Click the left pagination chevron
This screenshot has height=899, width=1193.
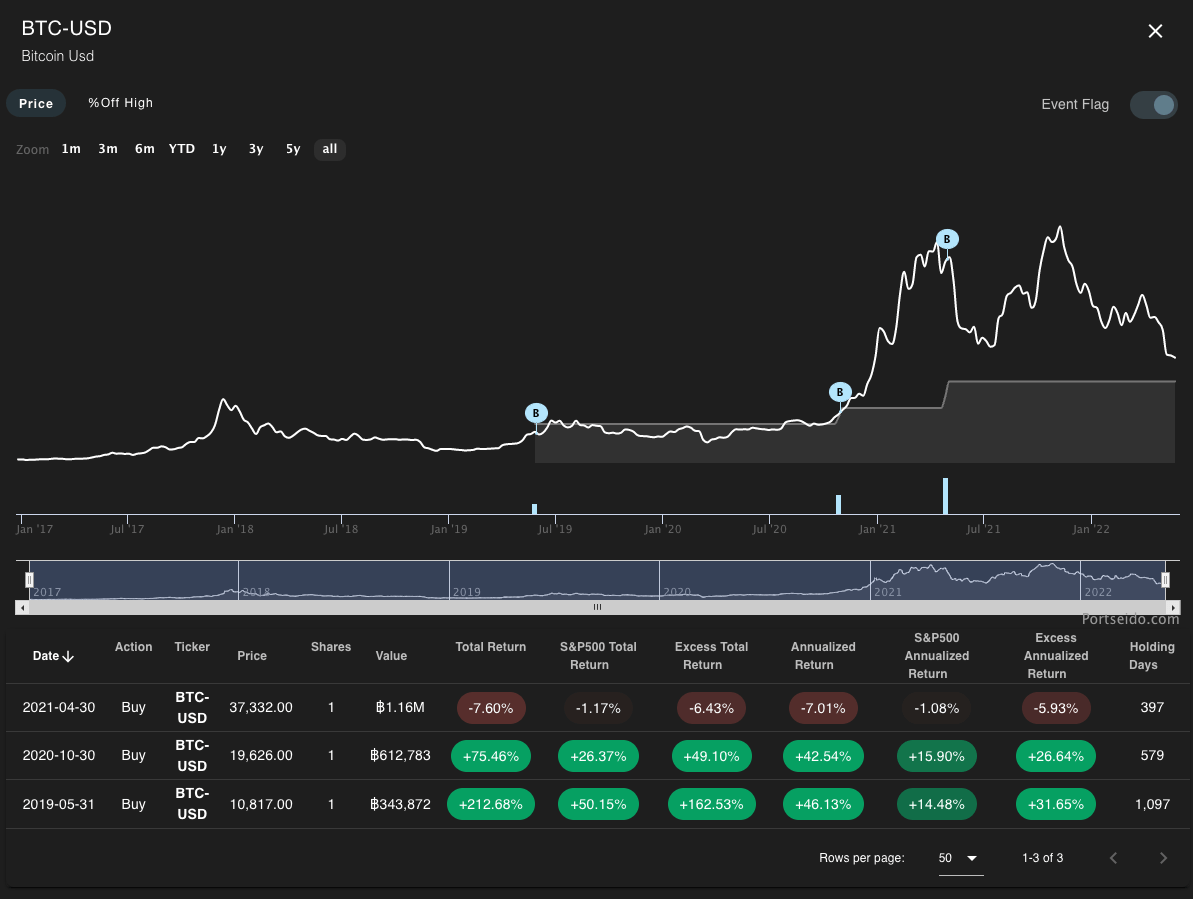1113,857
